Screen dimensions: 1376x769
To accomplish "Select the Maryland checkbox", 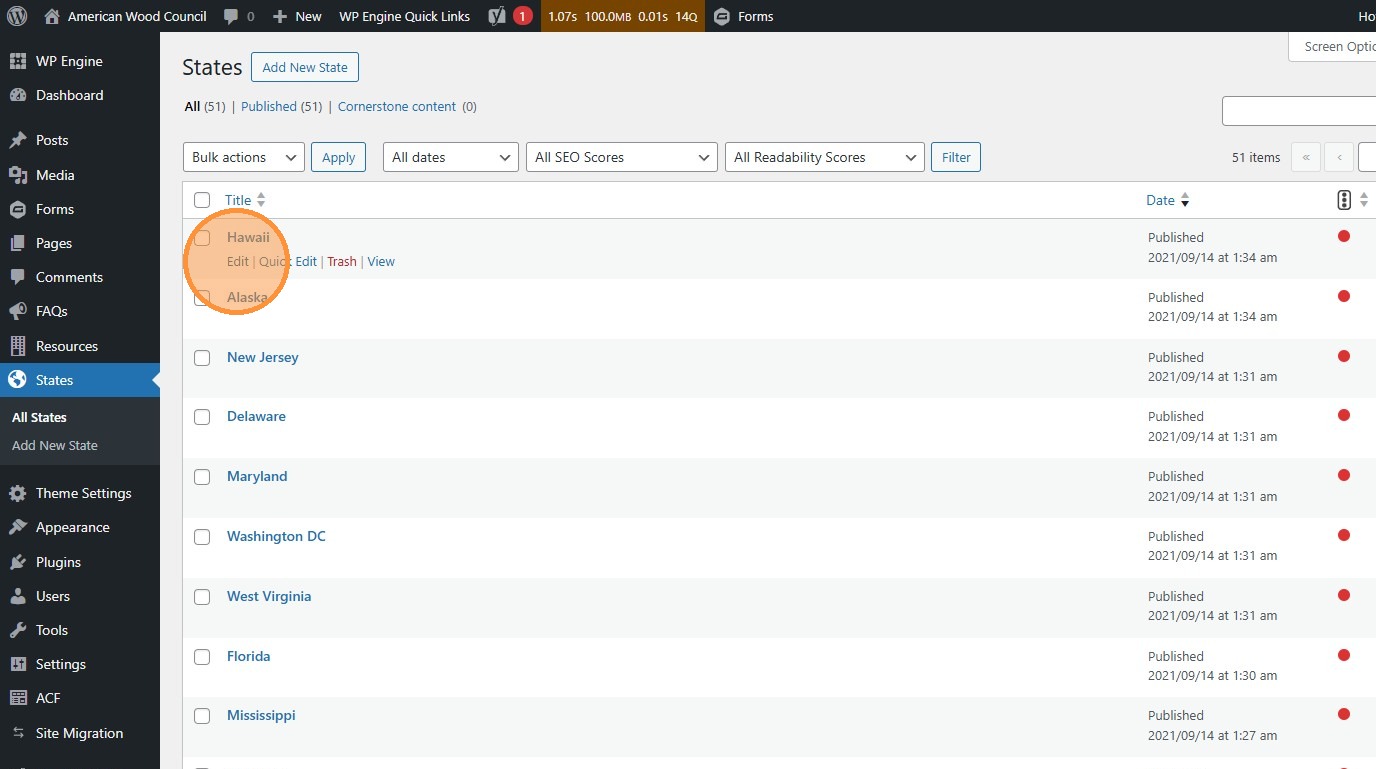I will click(x=202, y=477).
